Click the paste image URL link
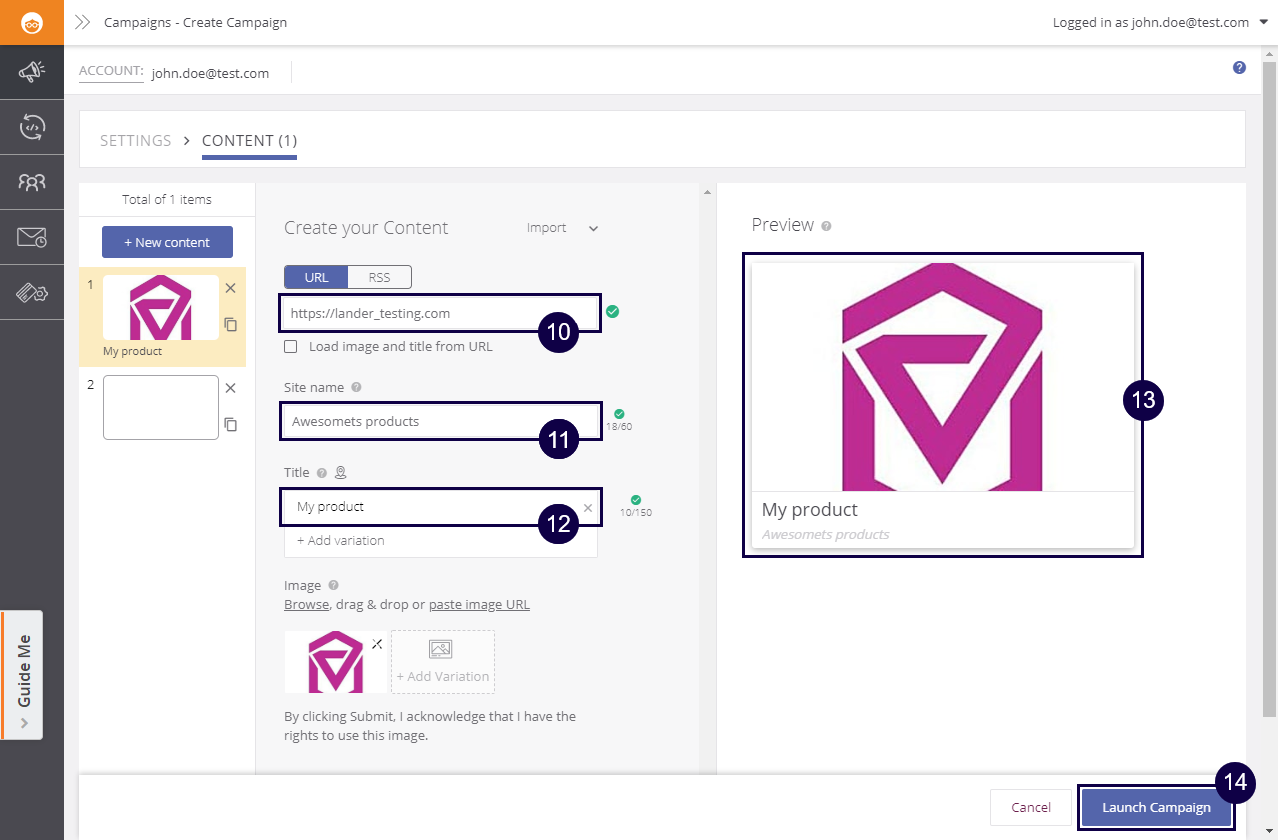Viewport: 1278px width, 840px height. click(479, 605)
